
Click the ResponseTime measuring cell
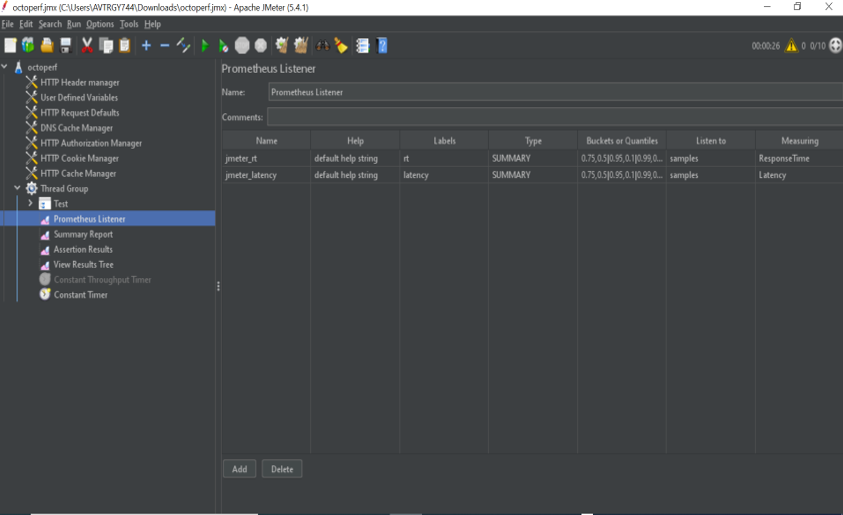(x=799, y=158)
